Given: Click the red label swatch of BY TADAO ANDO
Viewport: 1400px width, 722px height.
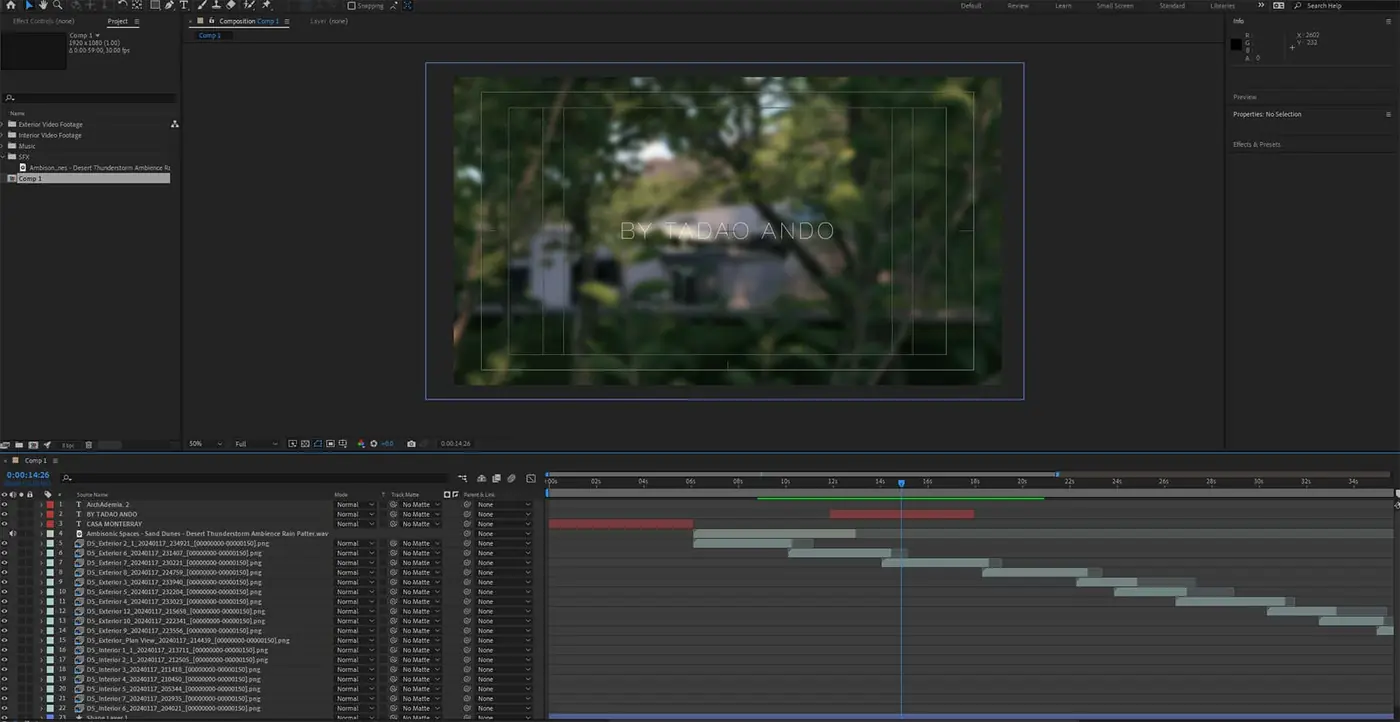Looking at the screenshot, I should click(50, 514).
